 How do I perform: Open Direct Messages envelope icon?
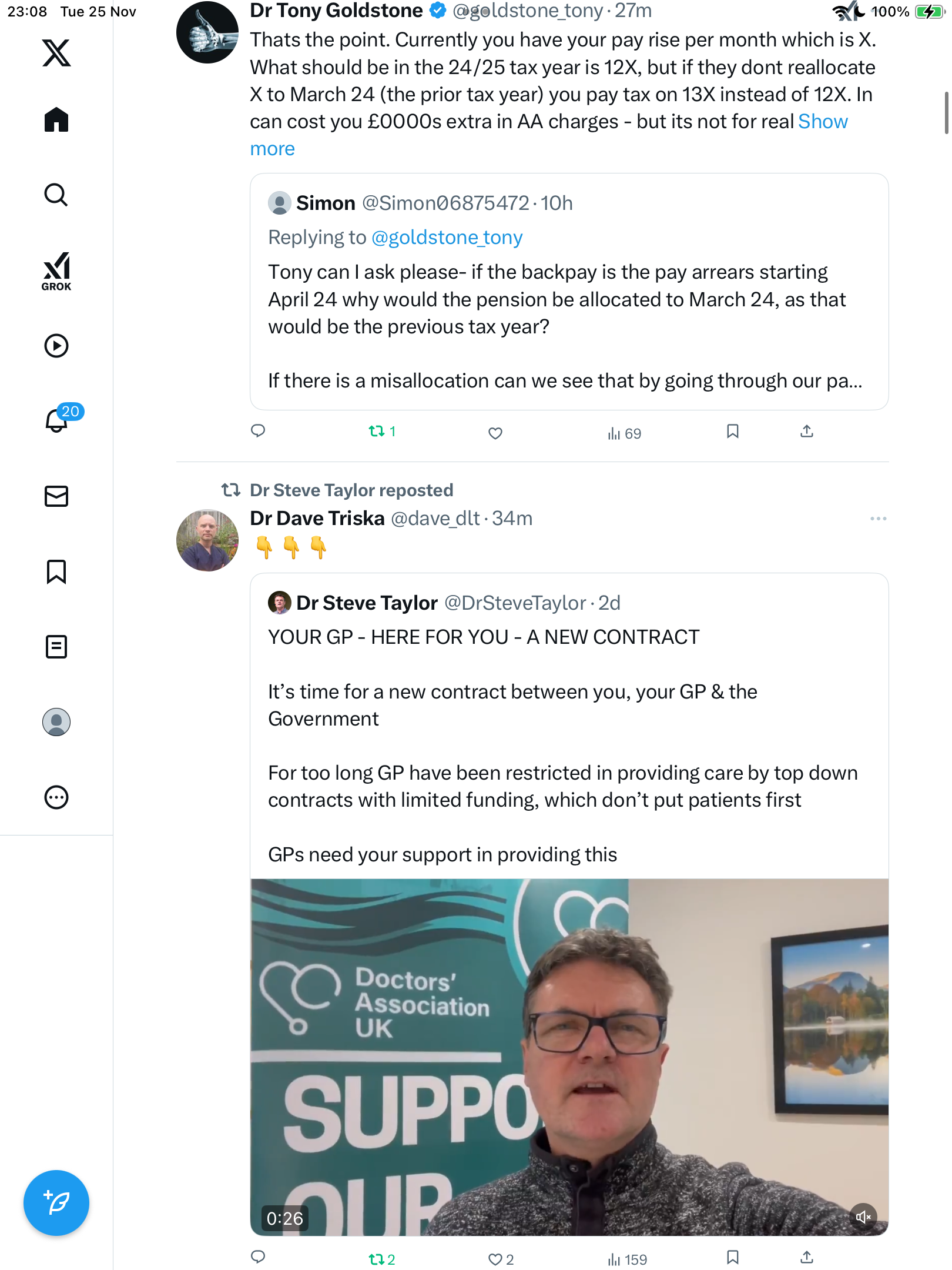pyautogui.click(x=56, y=496)
